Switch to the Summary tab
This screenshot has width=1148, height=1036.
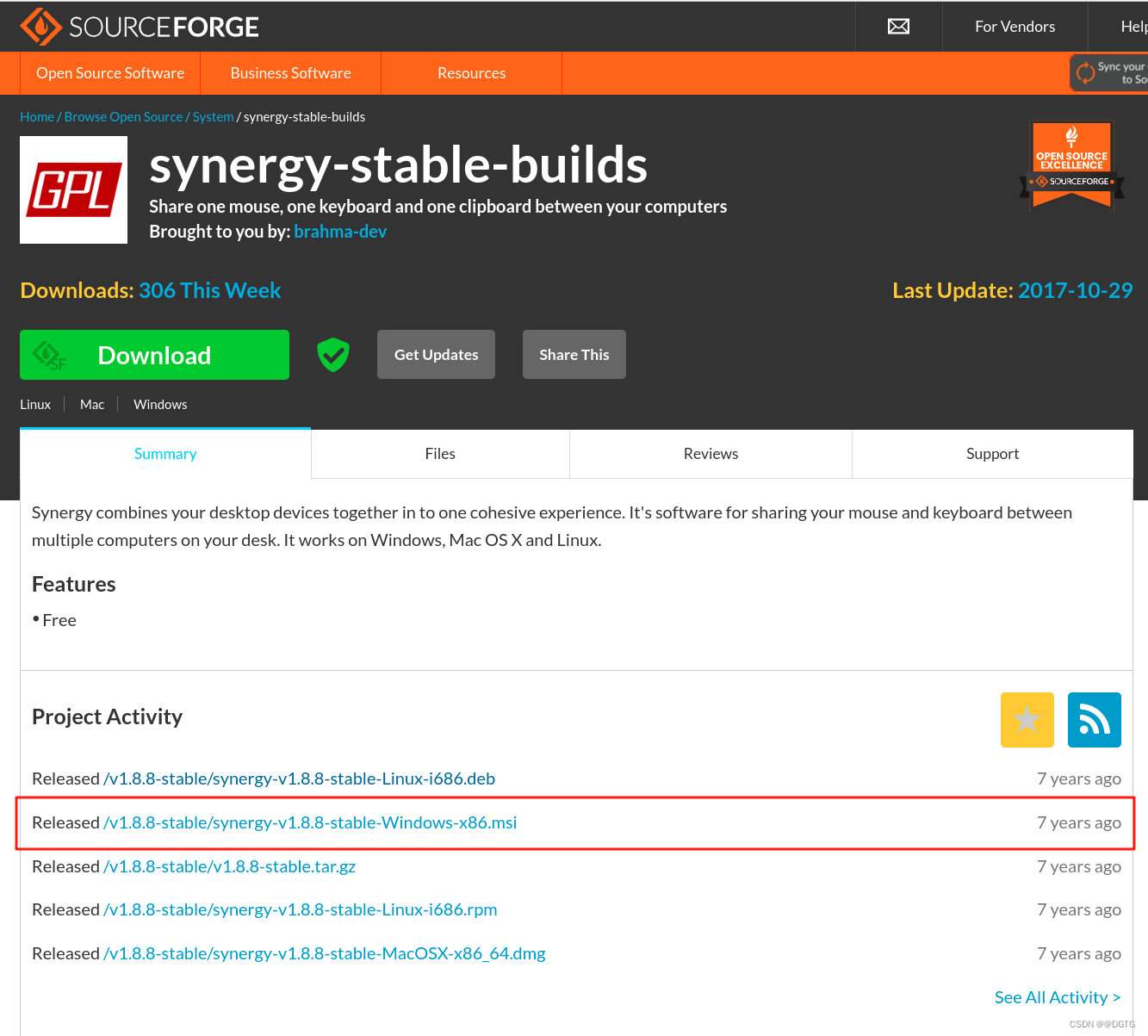[x=165, y=454]
